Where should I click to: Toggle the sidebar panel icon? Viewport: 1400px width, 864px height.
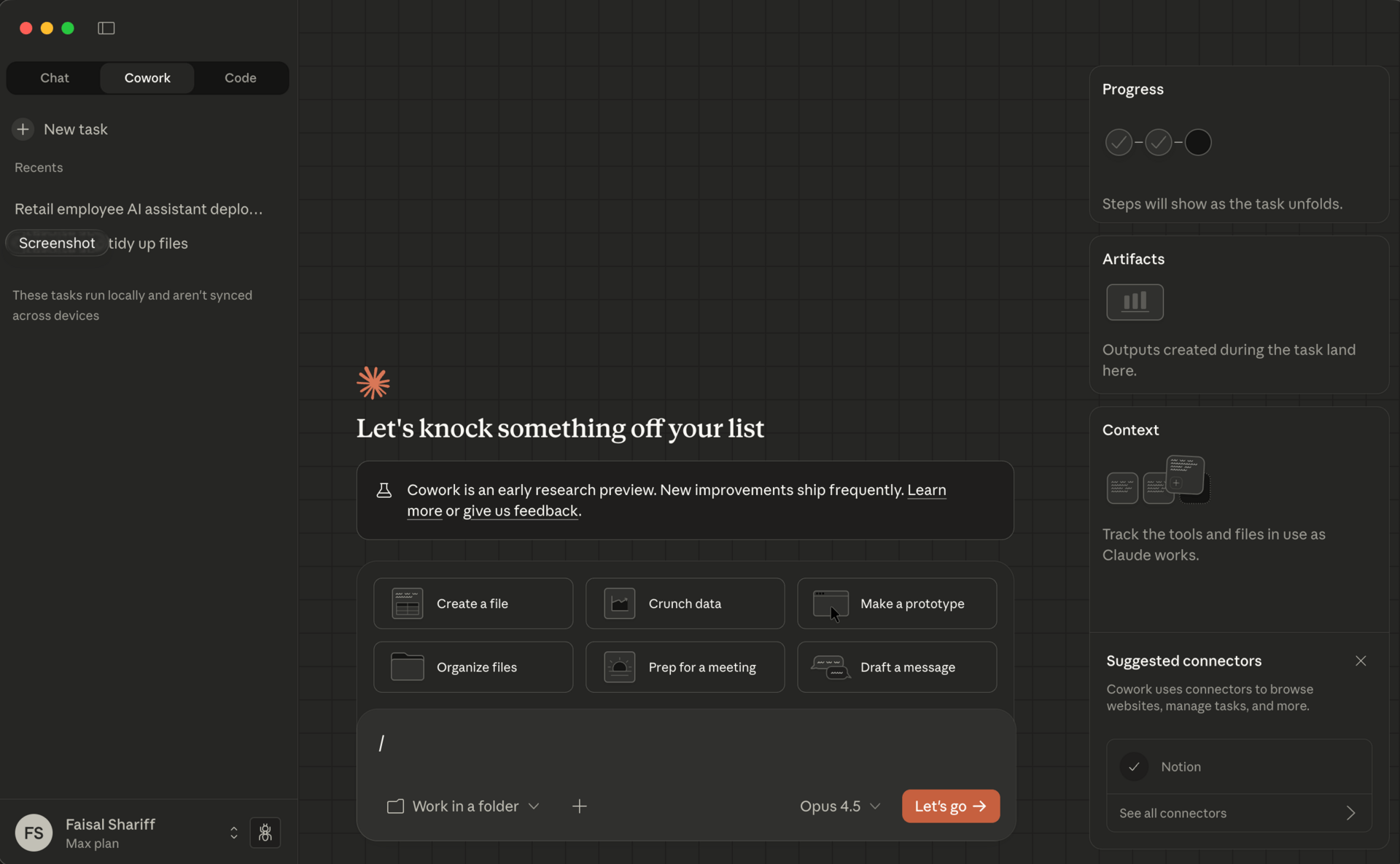pyautogui.click(x=106, y=28)
